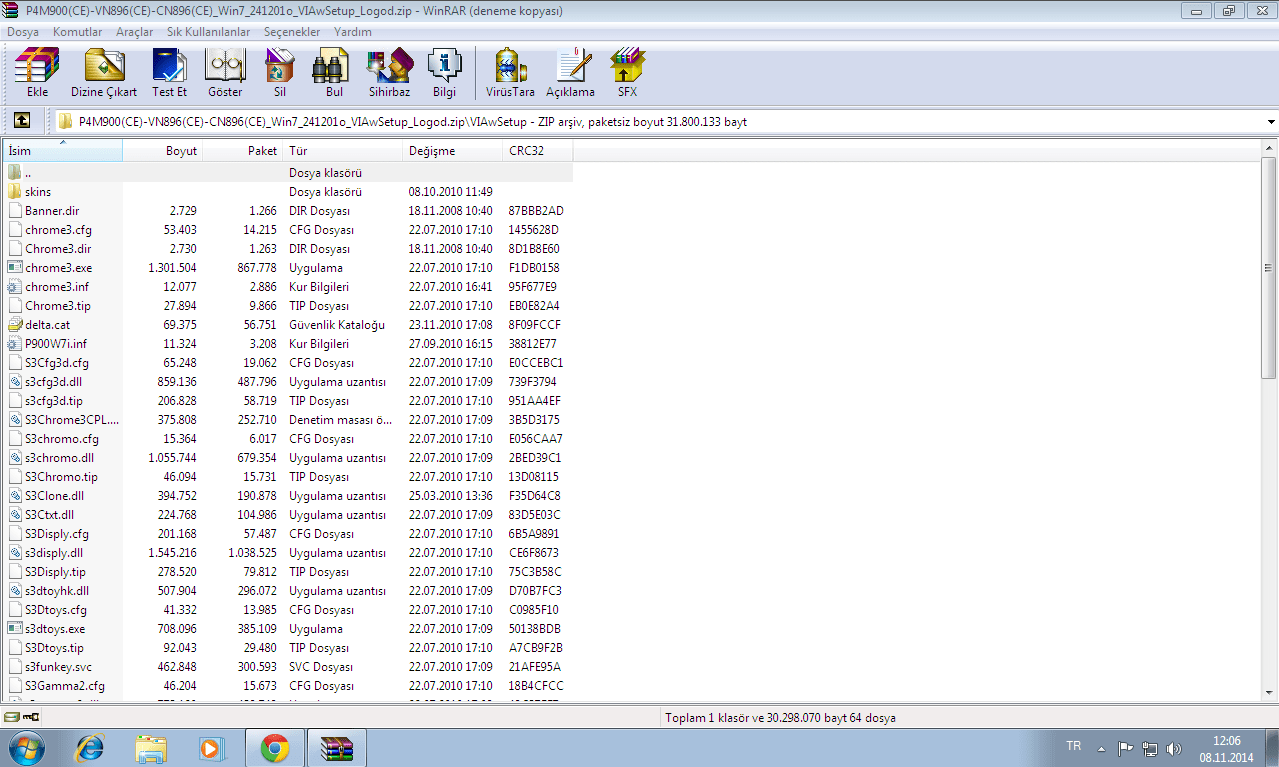This screenshot has height=767, width=1279.
Task: Select the chrome3.inf file
Action: 56,287
